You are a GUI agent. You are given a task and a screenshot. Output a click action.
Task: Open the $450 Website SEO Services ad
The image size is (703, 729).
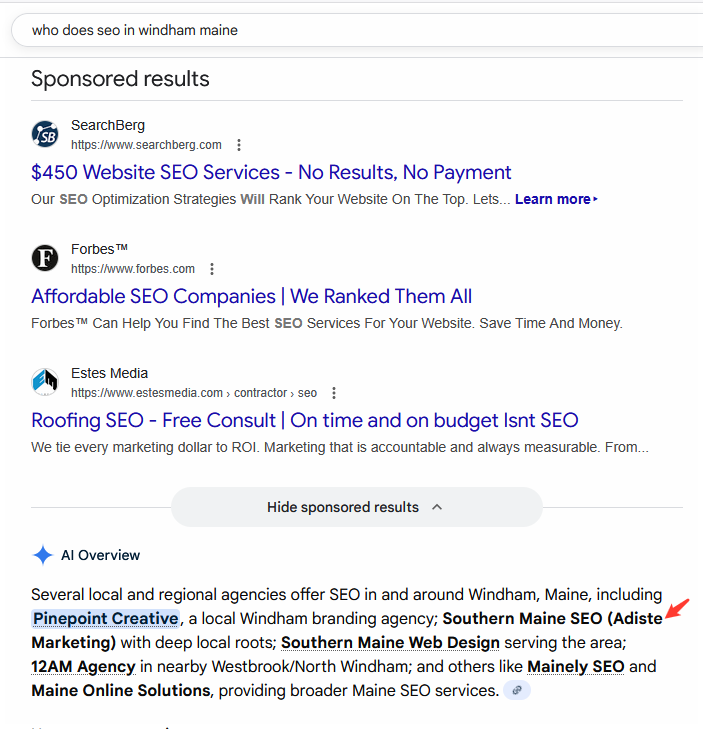pyautogui.click(x=271, y=172)
